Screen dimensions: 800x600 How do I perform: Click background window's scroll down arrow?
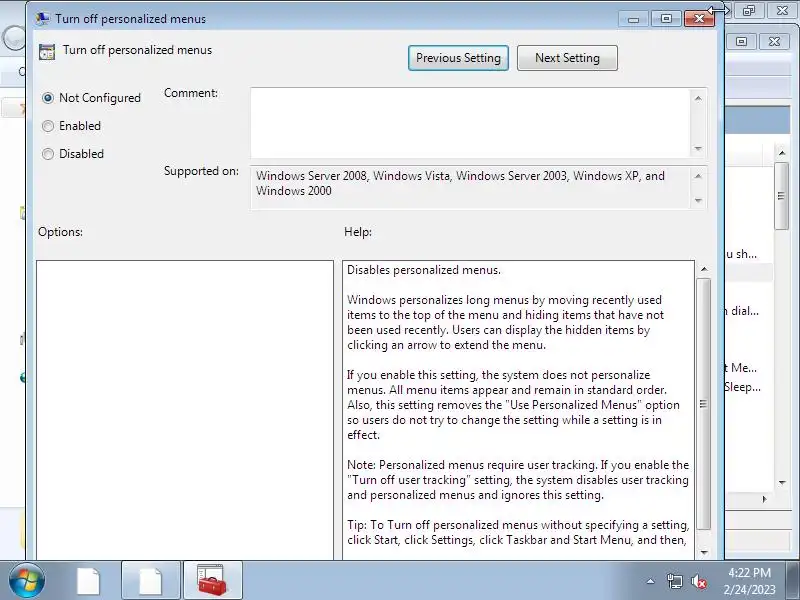(x=782, y=482)
